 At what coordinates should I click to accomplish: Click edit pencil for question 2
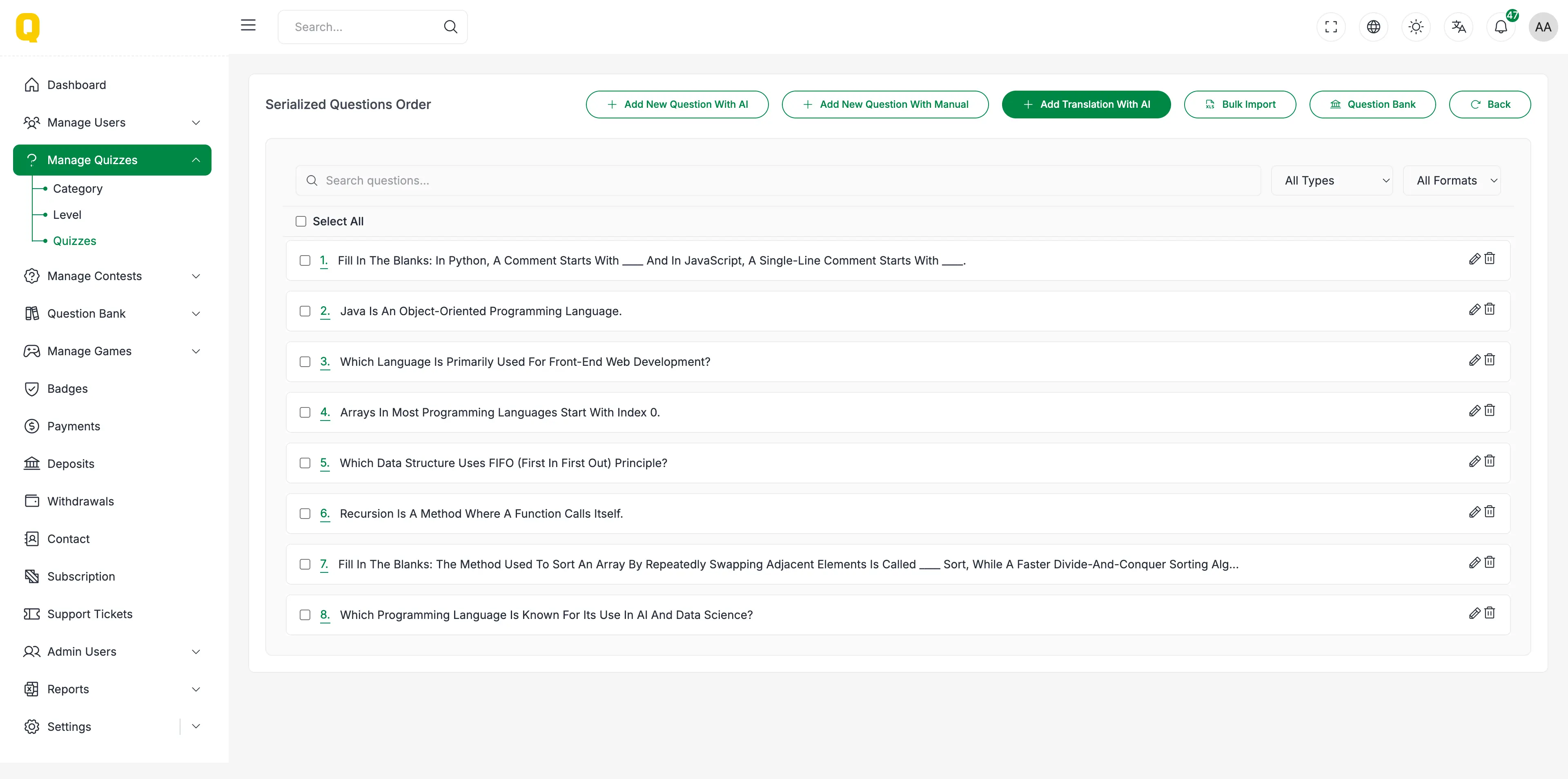(1474, 310)
